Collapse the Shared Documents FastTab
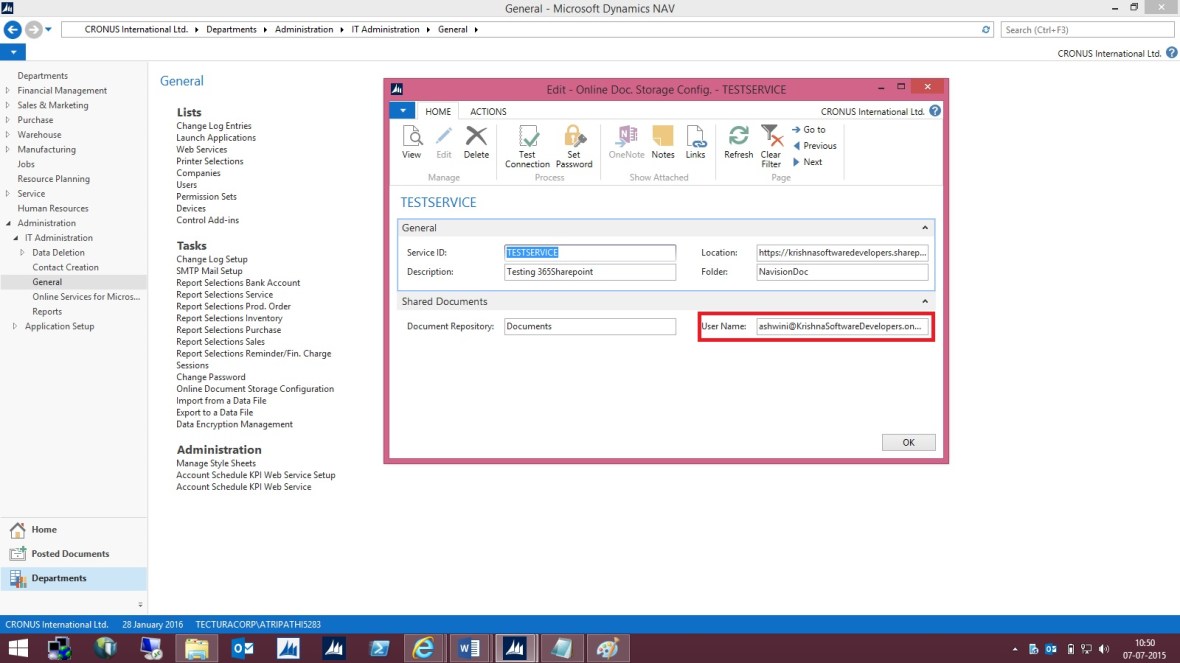 (925, 301)
